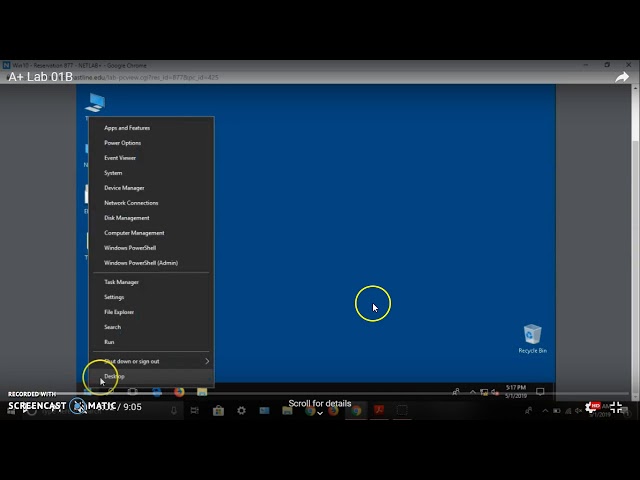
Task: Click the YouTube share arrow icon
Action: pyautogui.click(x=622, y=77)
